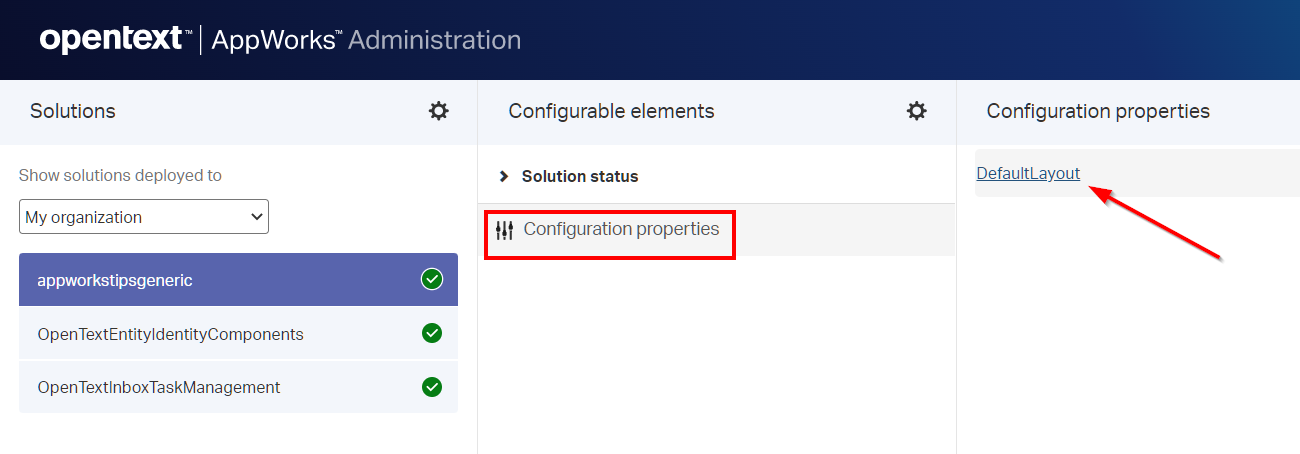Select the OpenTextInboxTaskManagement solution

158,387
